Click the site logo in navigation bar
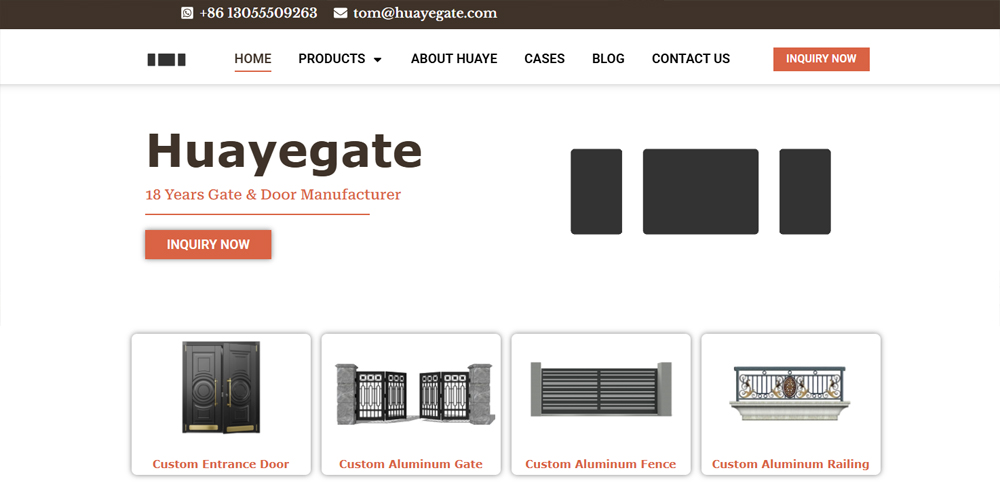 [x=166, y=60]
